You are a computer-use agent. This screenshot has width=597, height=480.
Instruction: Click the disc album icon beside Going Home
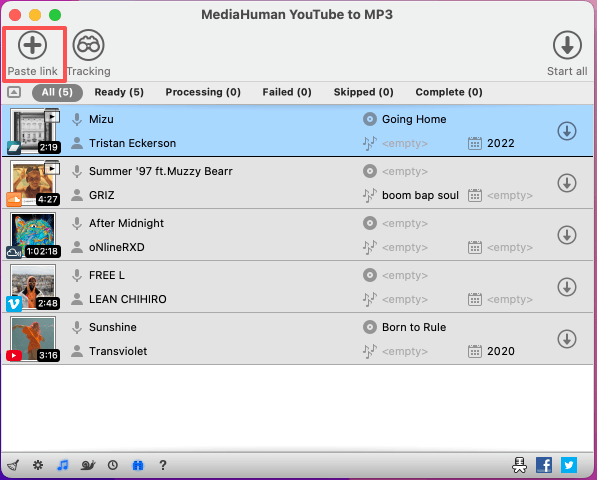pos(369,119)
